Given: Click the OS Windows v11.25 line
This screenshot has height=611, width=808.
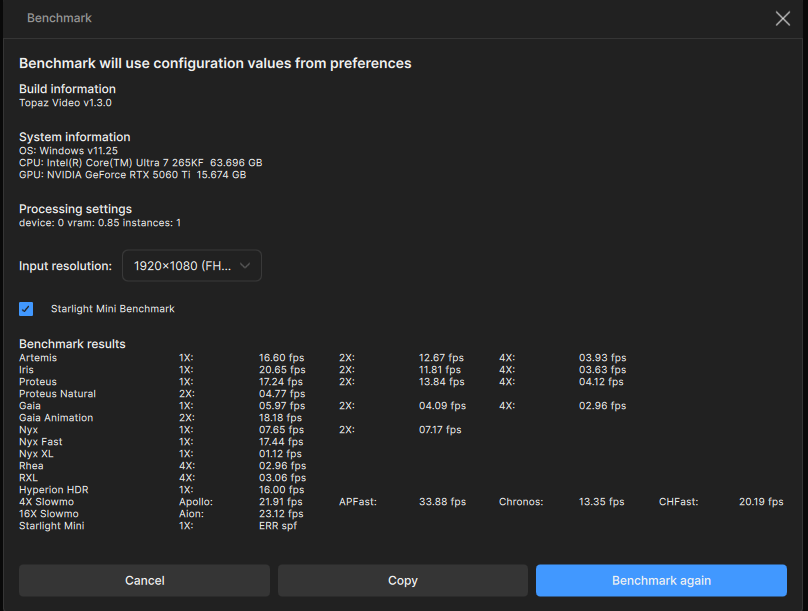Looking at the screenshot, I should (x=68, y=150).
